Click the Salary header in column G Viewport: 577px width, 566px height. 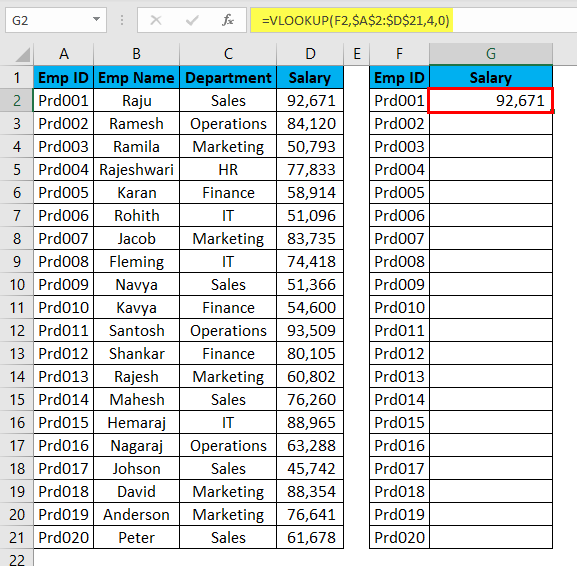491,78
